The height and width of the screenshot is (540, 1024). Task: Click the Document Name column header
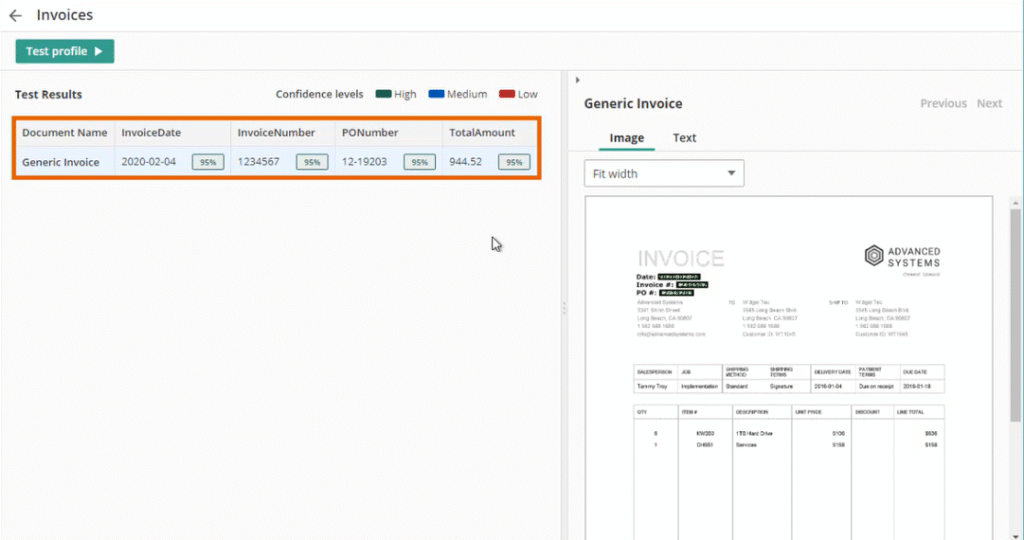pyautogui.click(x=64, y=132)
